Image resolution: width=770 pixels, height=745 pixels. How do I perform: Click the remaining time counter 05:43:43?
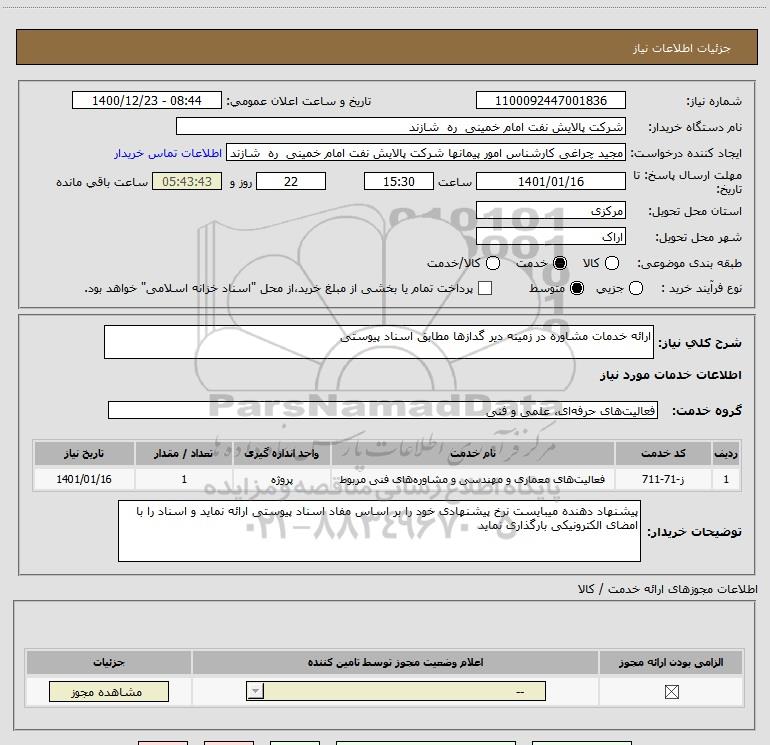pos(187,181)
